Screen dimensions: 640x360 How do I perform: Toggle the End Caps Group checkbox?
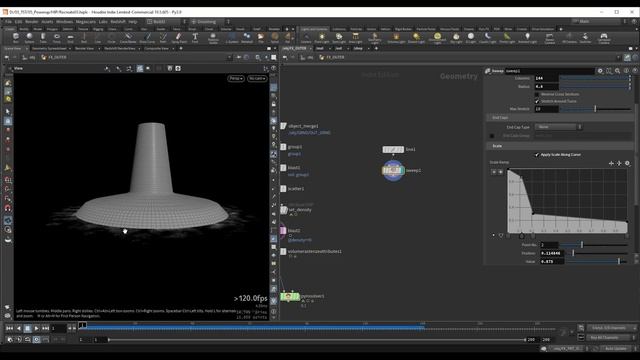pos(492,136)
